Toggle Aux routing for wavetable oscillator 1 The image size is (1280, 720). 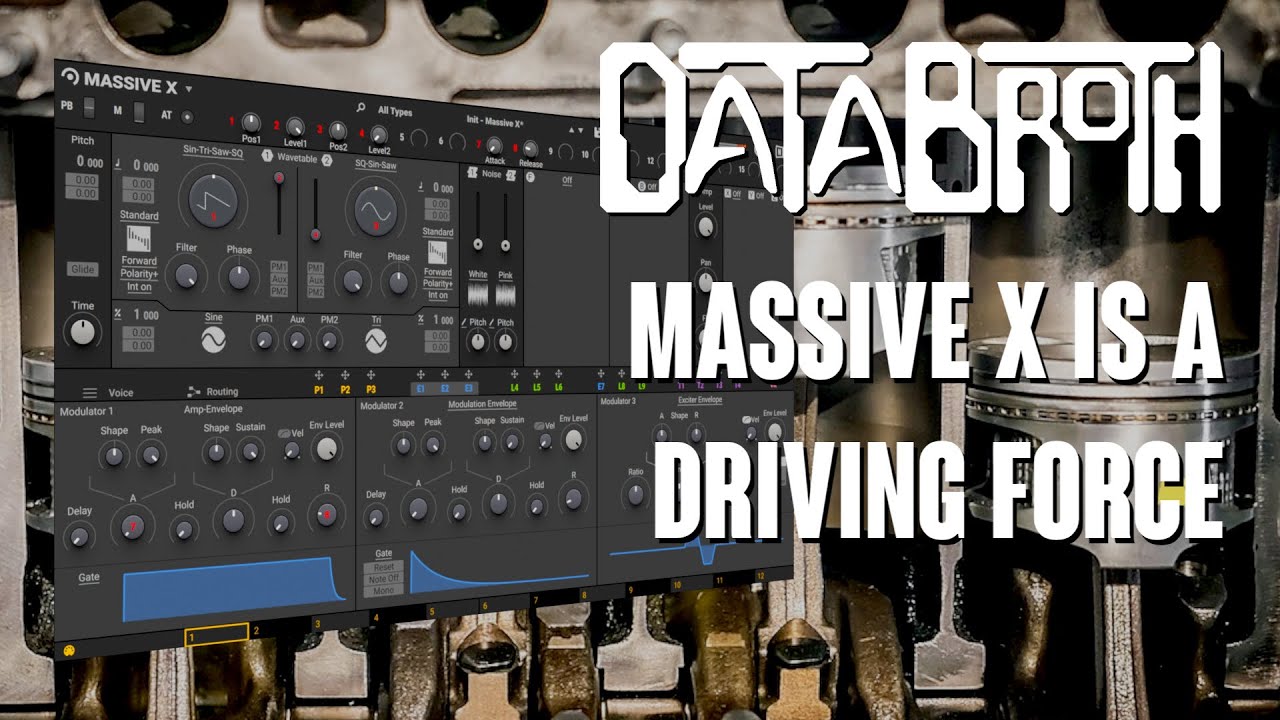click(279, 279)
